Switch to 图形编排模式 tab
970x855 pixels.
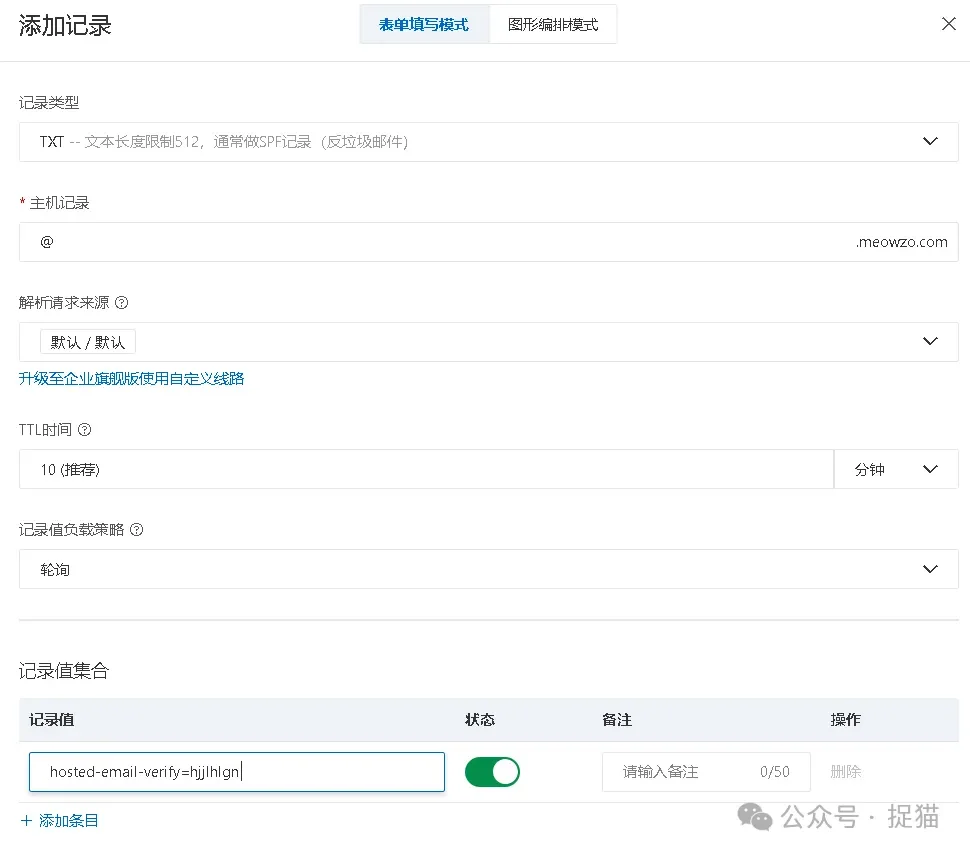(553, 24)
